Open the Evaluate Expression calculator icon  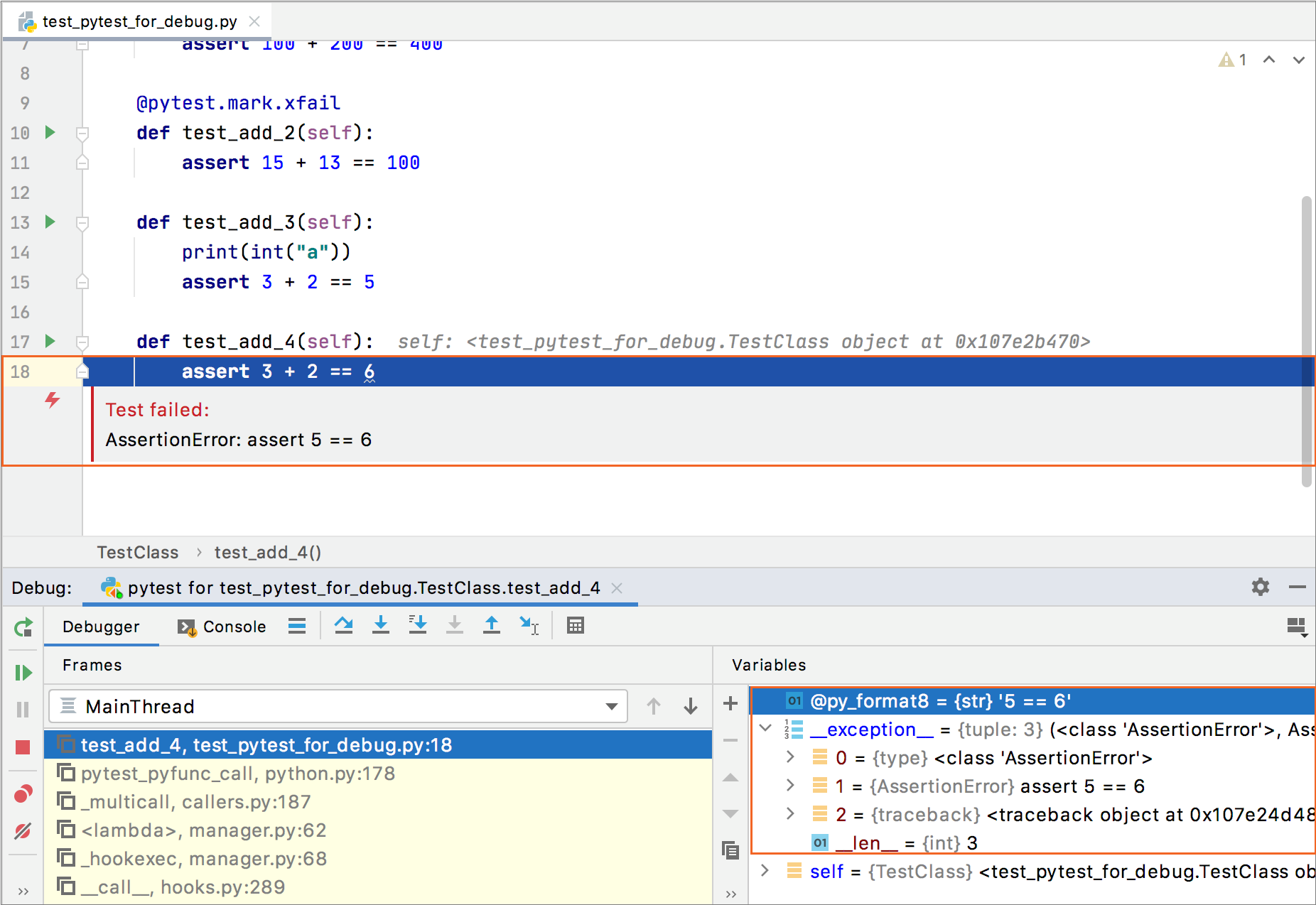[x=575, y=624]
